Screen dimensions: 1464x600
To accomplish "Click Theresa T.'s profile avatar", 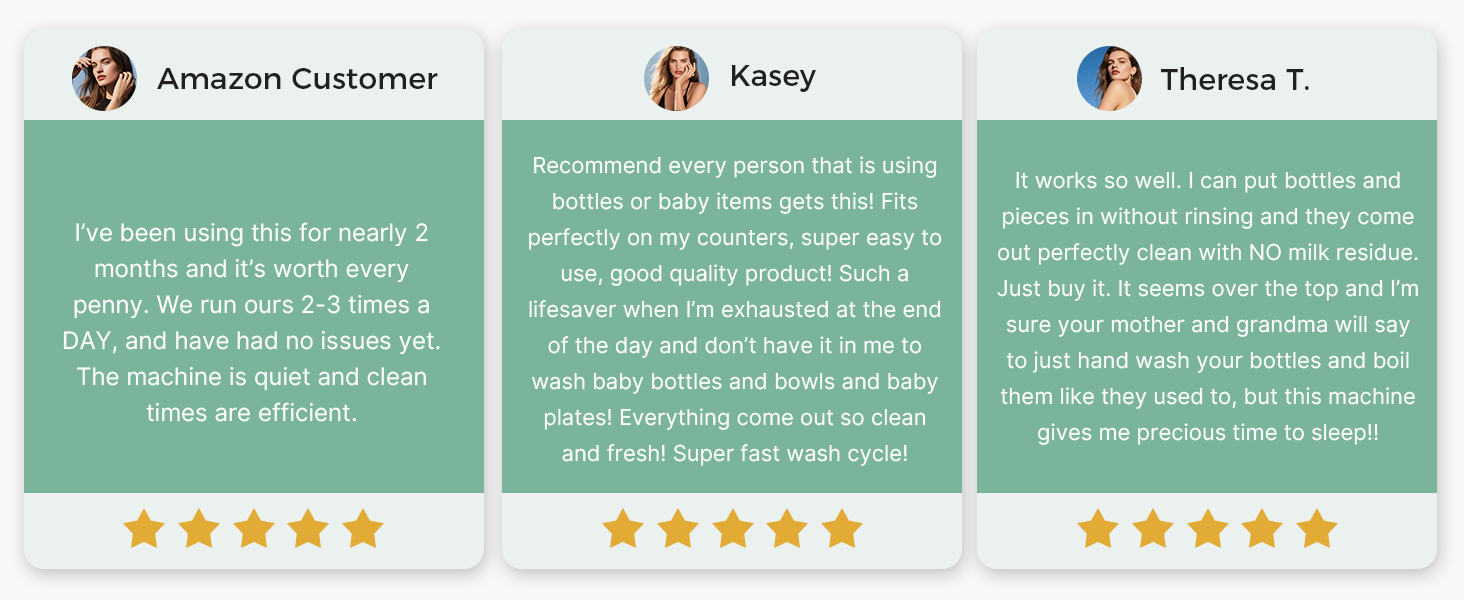I will click(1109, 78).
